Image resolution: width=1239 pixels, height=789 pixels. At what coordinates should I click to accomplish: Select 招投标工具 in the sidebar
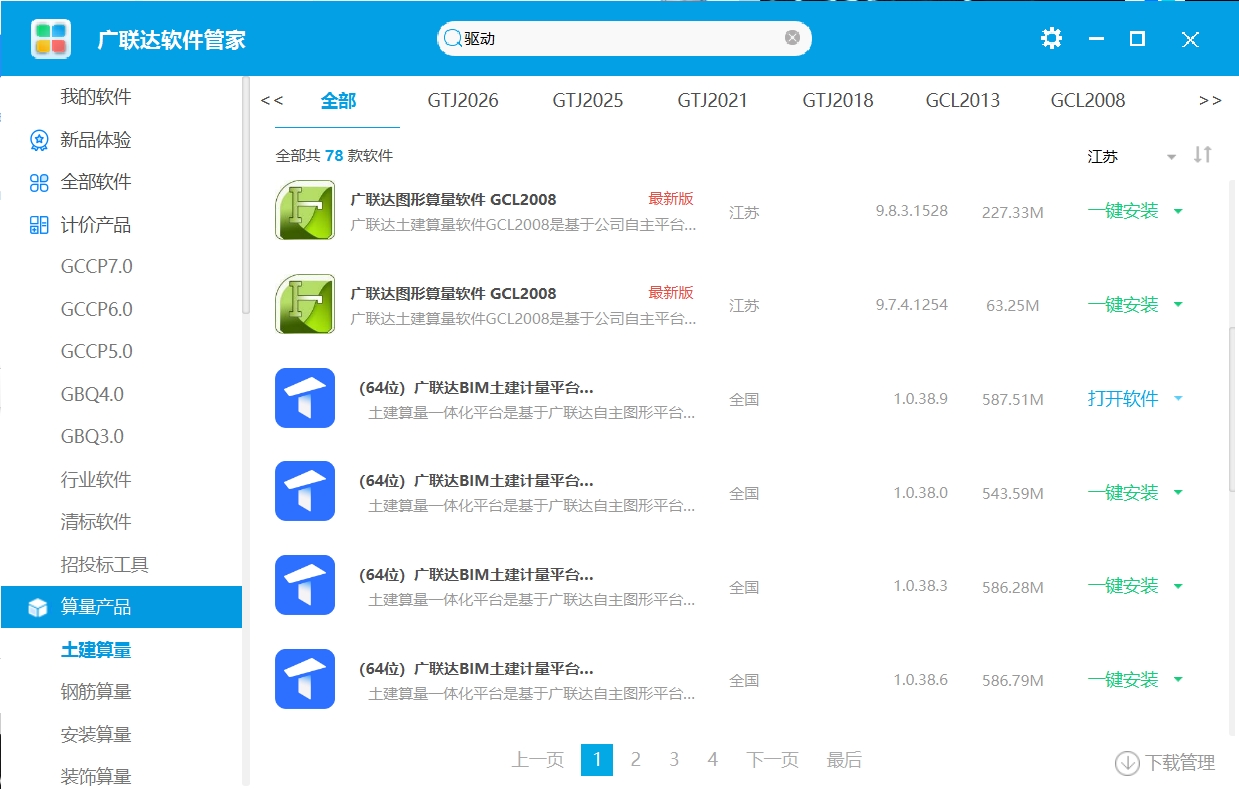tap(105, 565)
